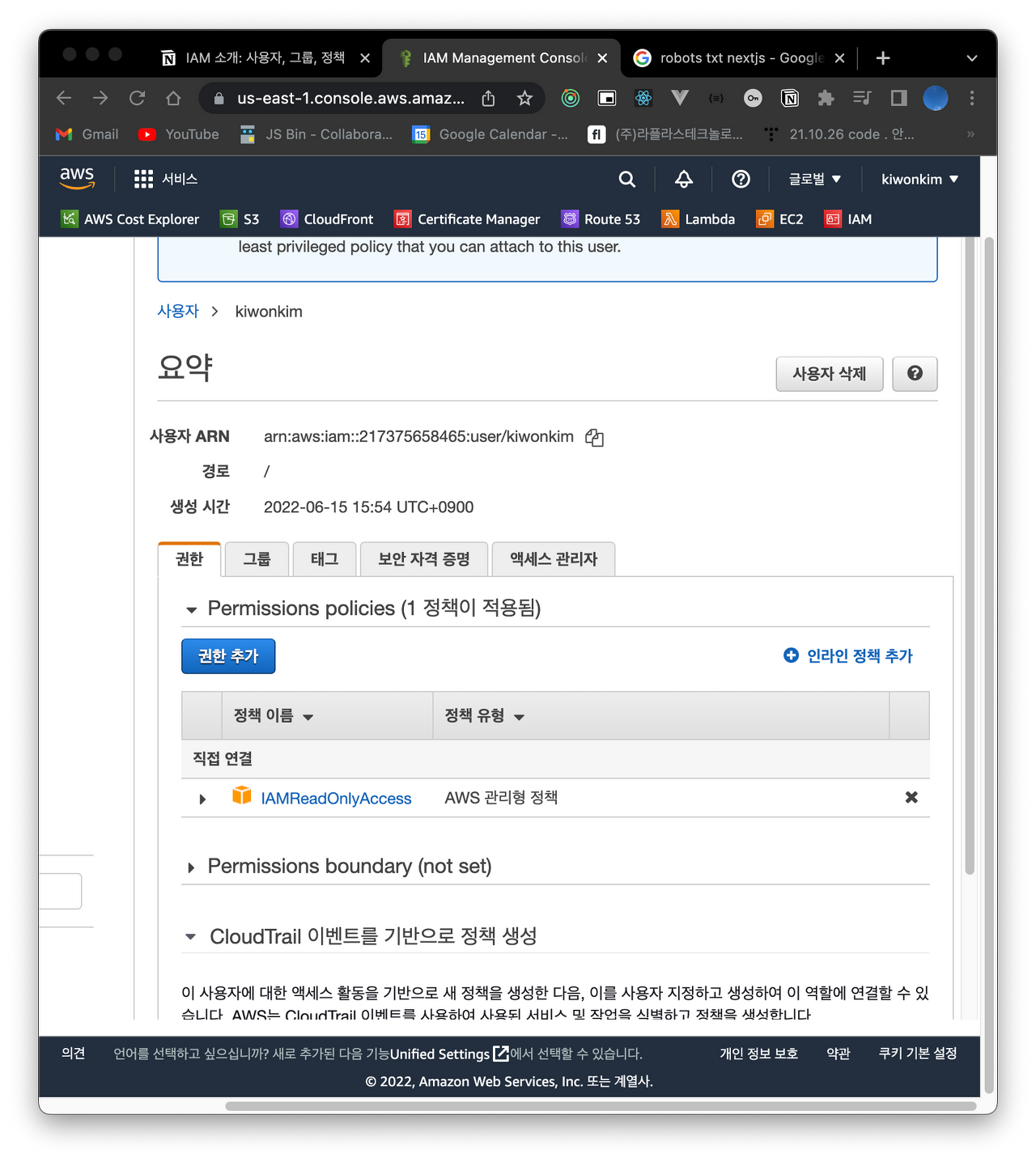Open the Chrome three-dot menu
This screenshot has height=1162, width=1036.
972,98
